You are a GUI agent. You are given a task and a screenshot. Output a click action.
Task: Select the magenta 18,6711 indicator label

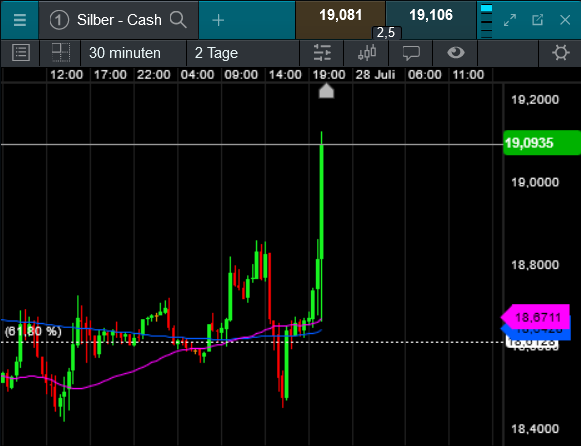pyautogui.click(x=535, y=317)
